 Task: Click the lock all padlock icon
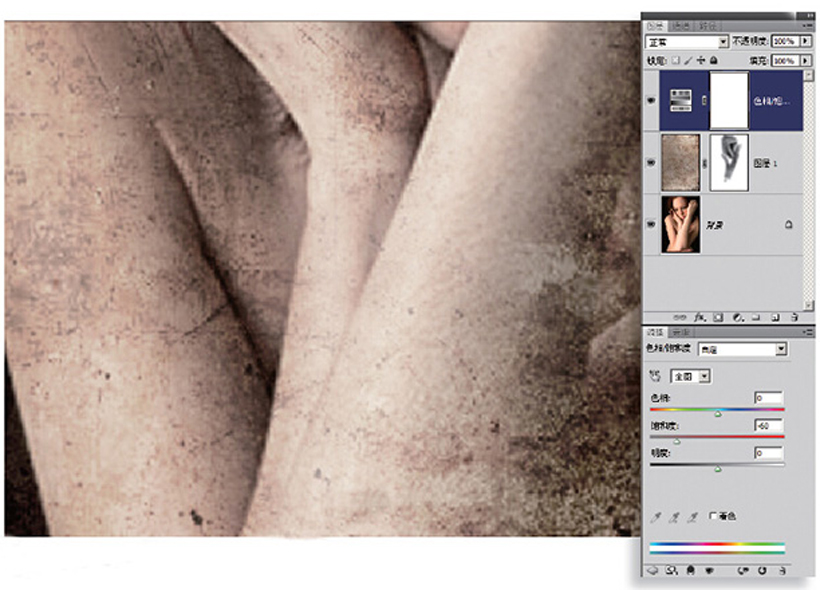[713, 61]
